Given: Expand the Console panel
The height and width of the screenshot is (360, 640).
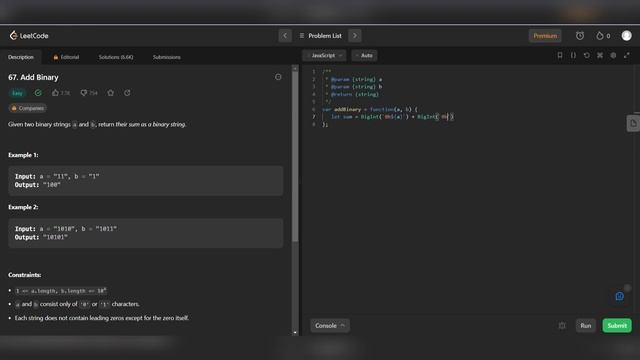Looking at the screenshot, I should [x=330, y=326].
